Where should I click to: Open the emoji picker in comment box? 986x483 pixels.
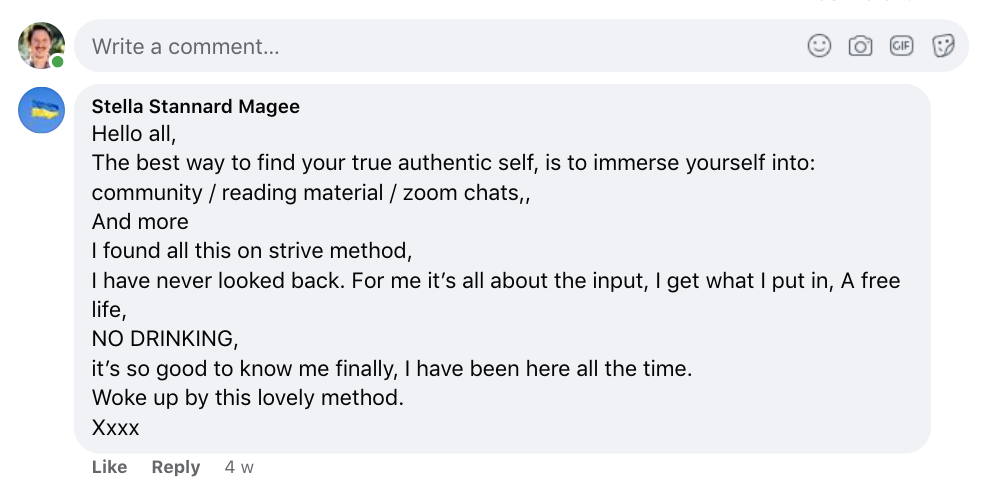pos(819,46)
